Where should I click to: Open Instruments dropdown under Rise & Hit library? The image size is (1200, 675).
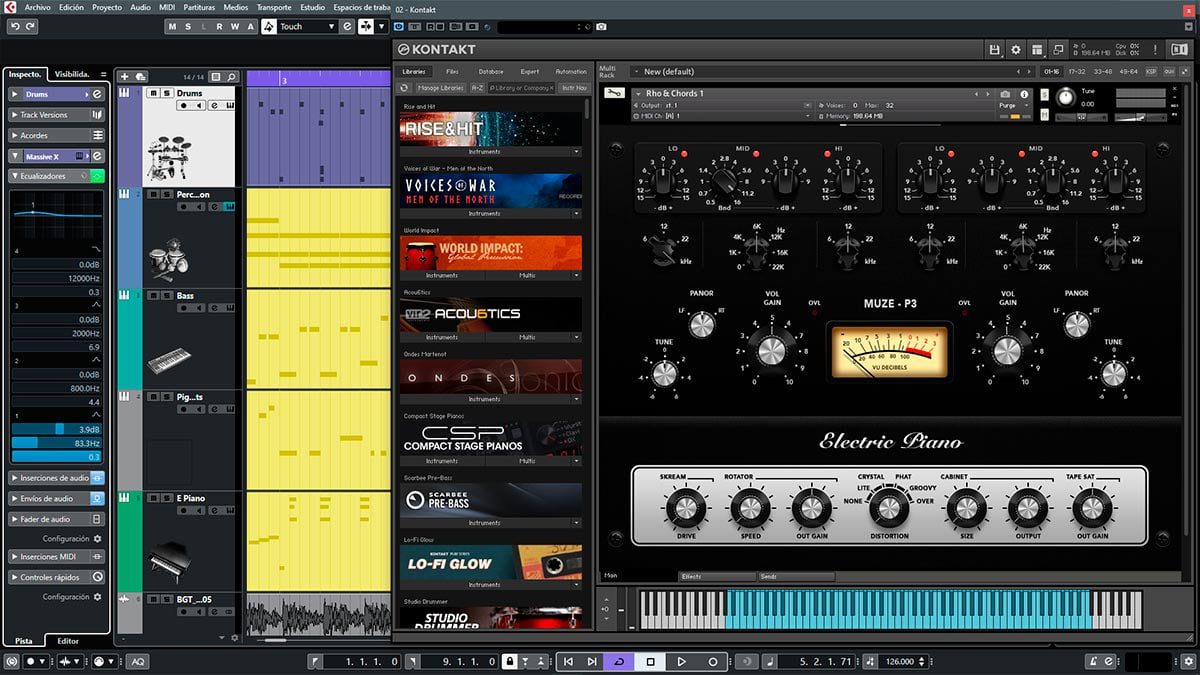(x=491, y=152)
